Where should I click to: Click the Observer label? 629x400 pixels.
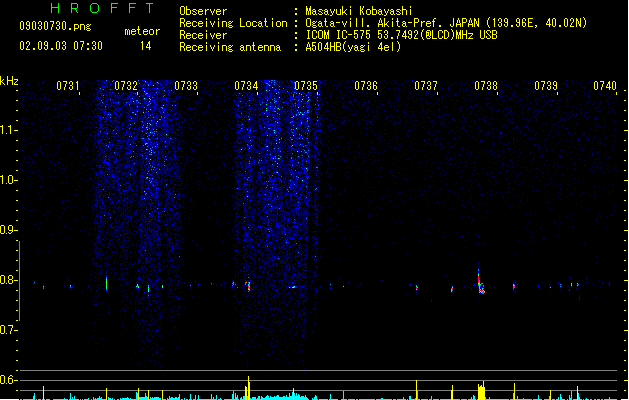[x=203, y=11]
